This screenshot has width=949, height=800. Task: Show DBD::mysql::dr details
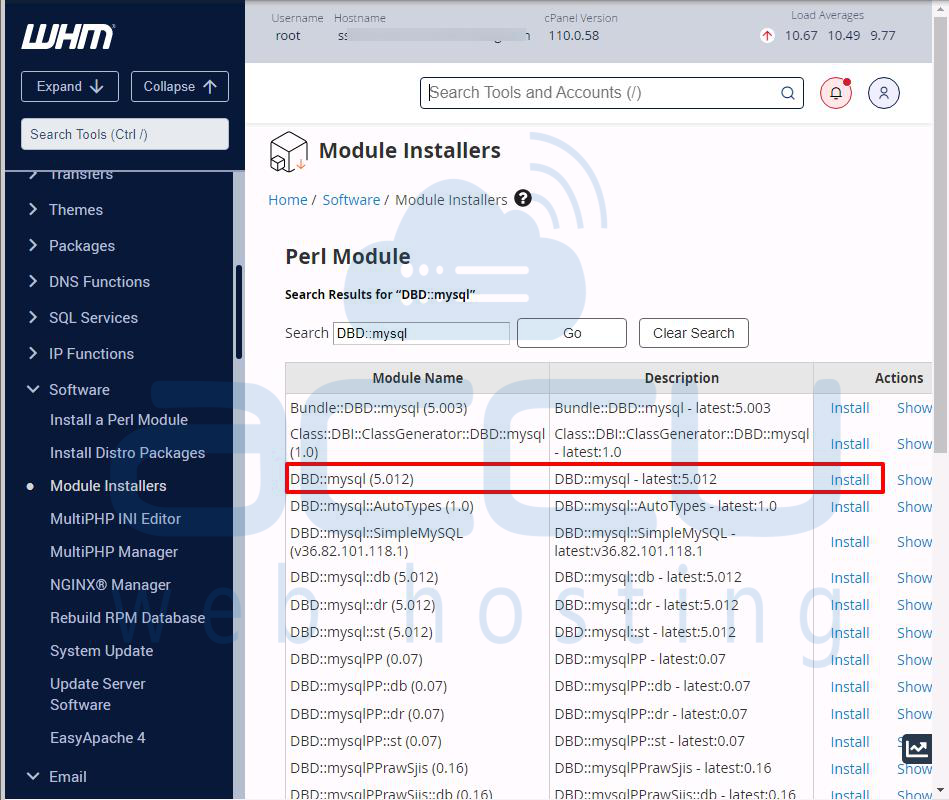tap(914, 605)
